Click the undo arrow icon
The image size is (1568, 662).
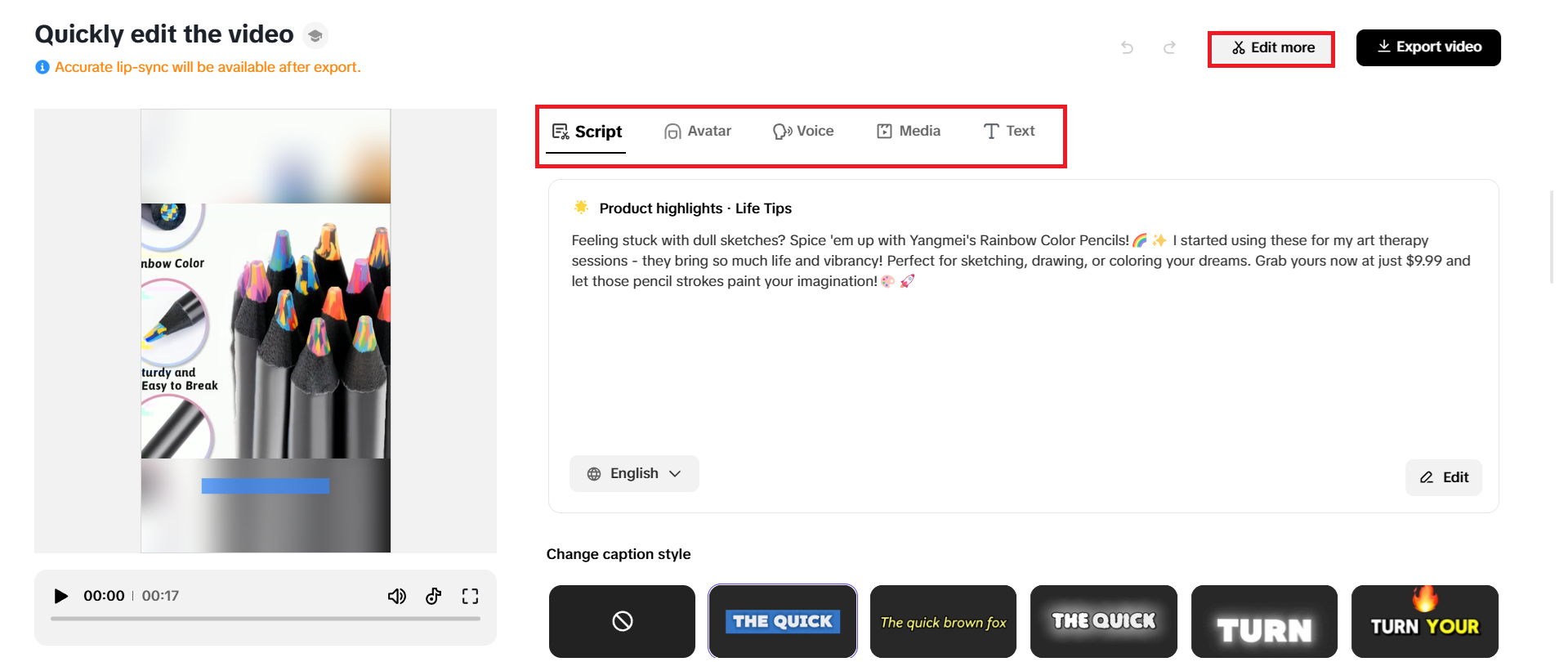(1128, 47)
